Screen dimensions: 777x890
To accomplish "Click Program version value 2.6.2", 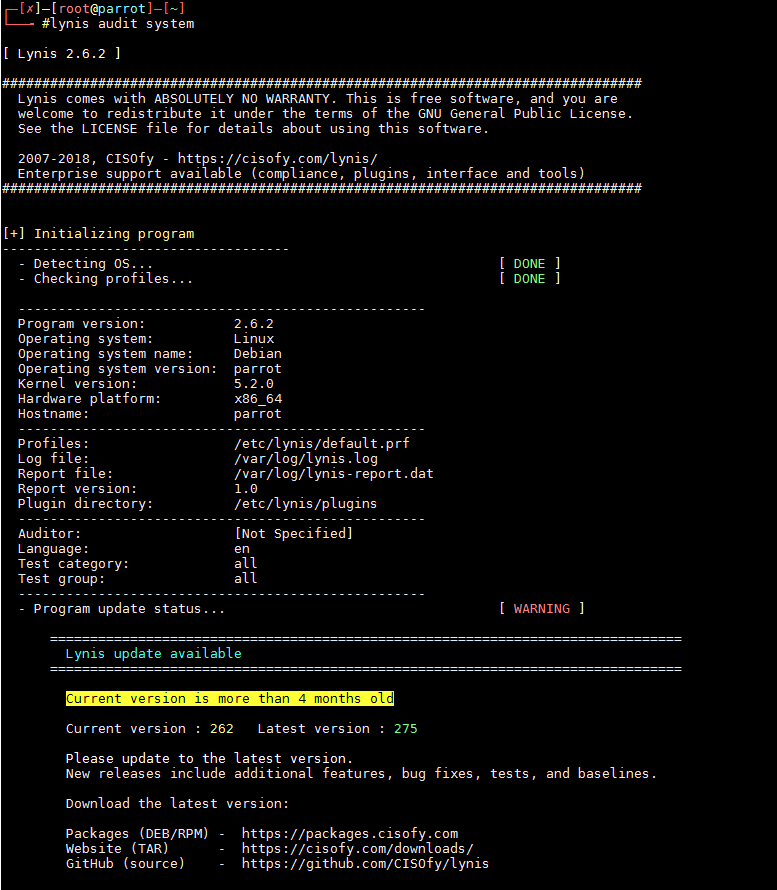I will [x=254, y=324].
